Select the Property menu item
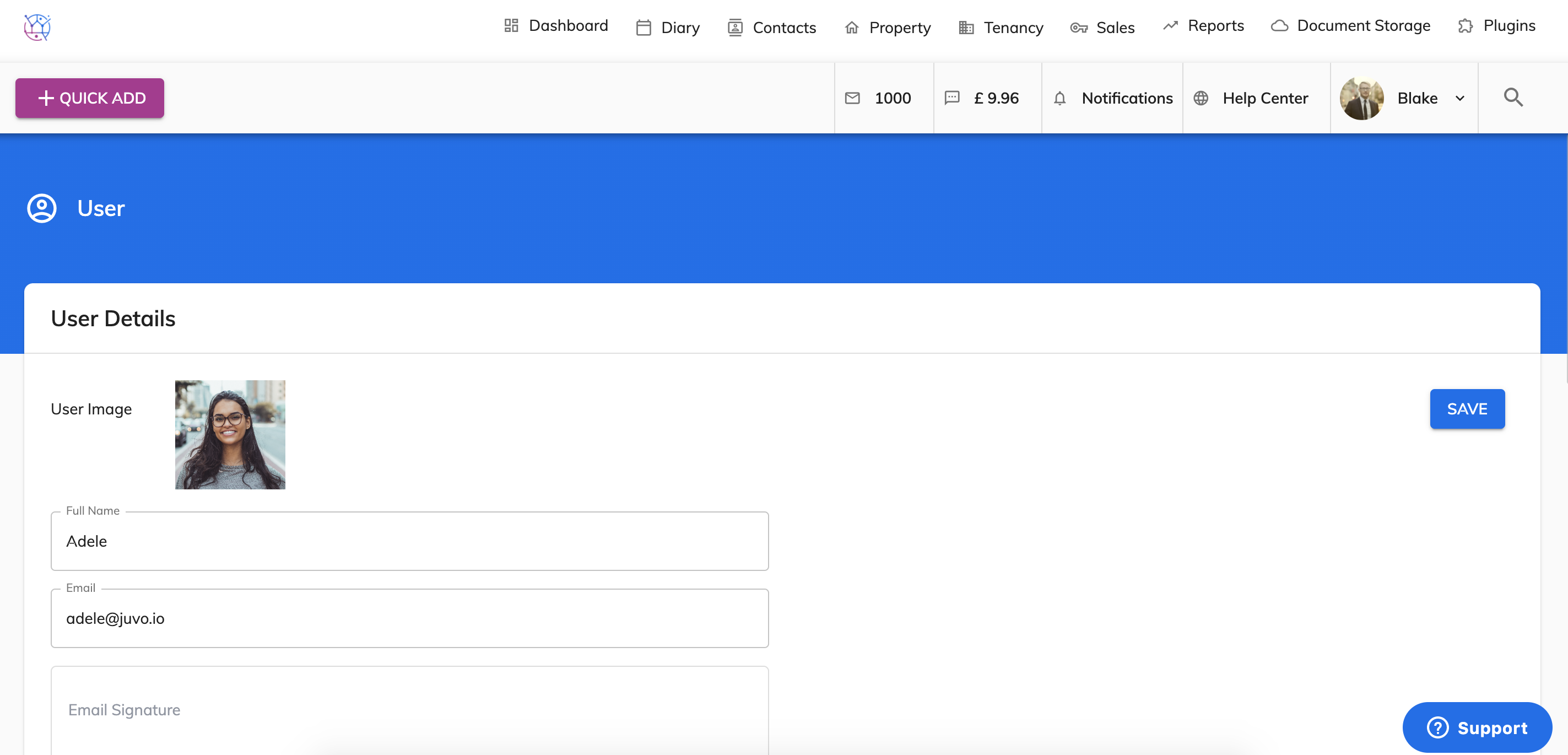 pyautogui.click(x=887, y=28)
